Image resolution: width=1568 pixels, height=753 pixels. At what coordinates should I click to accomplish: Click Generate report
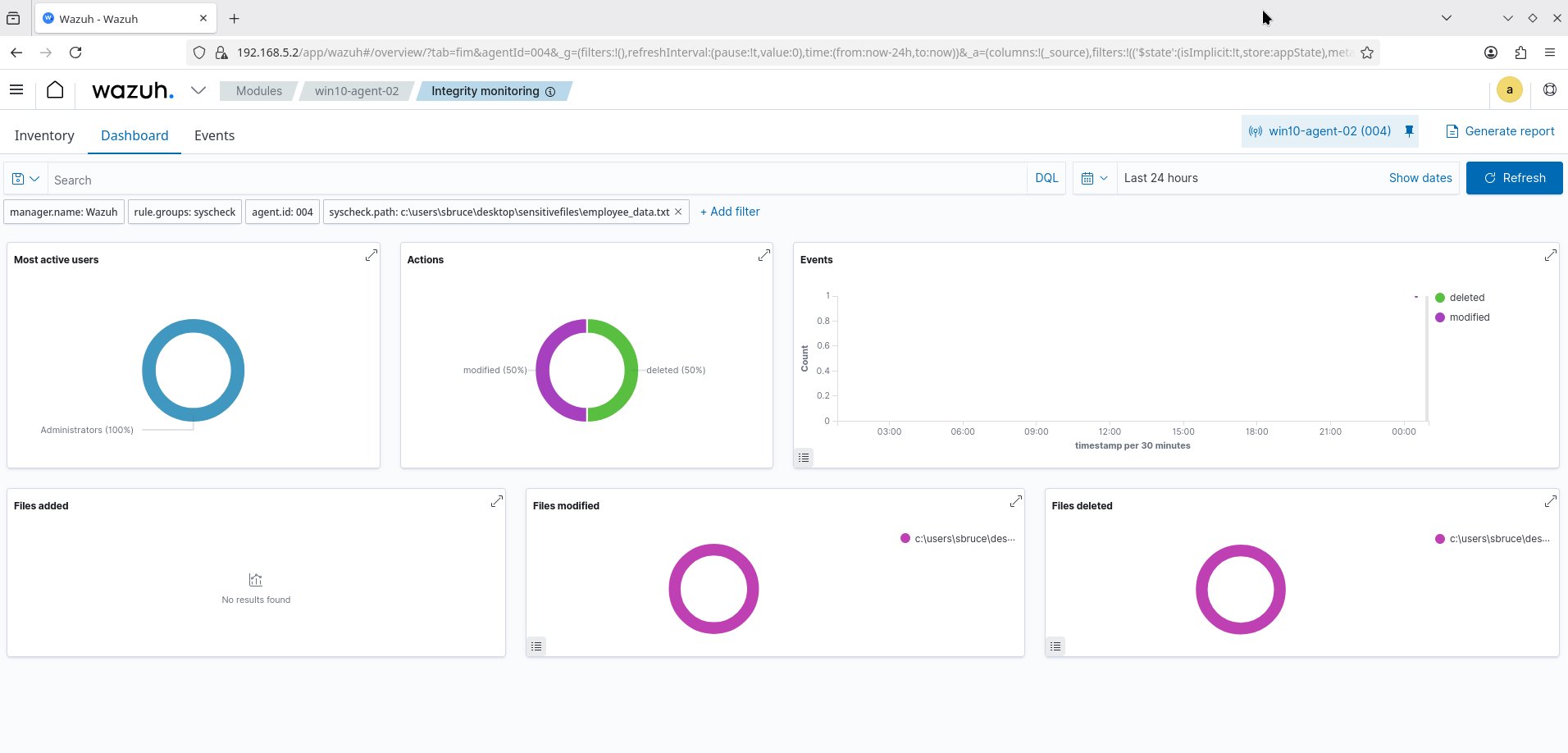[x=1500, y=131]
